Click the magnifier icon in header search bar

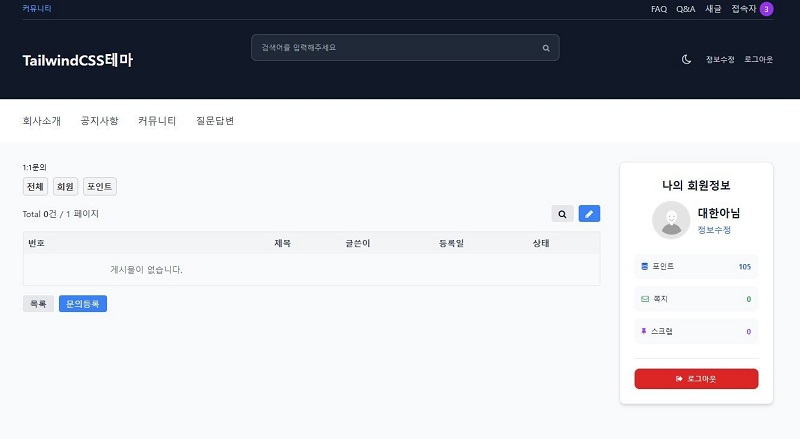tap(546, 48)
